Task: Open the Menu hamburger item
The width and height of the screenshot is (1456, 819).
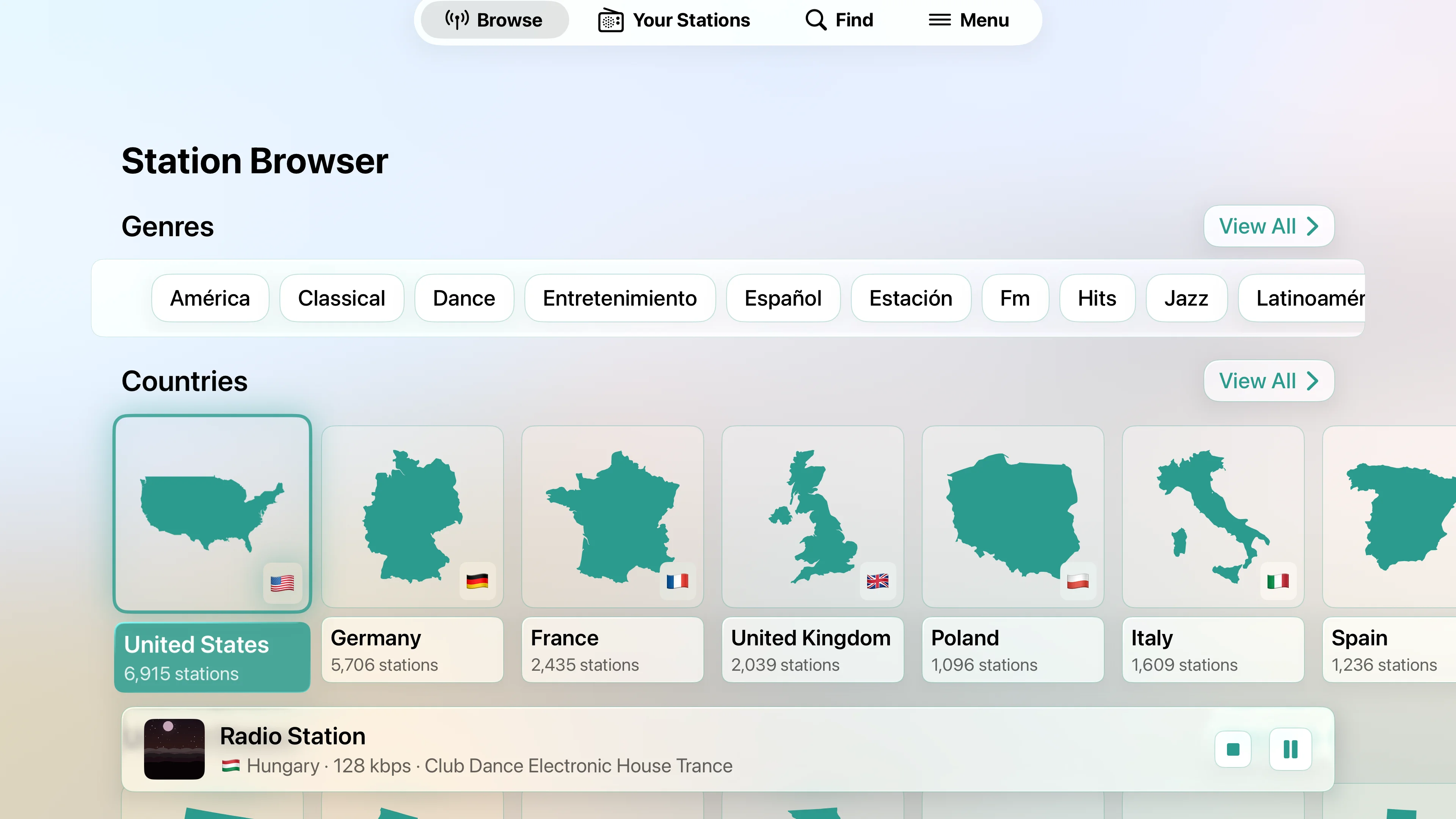Action: pos(969,20)
